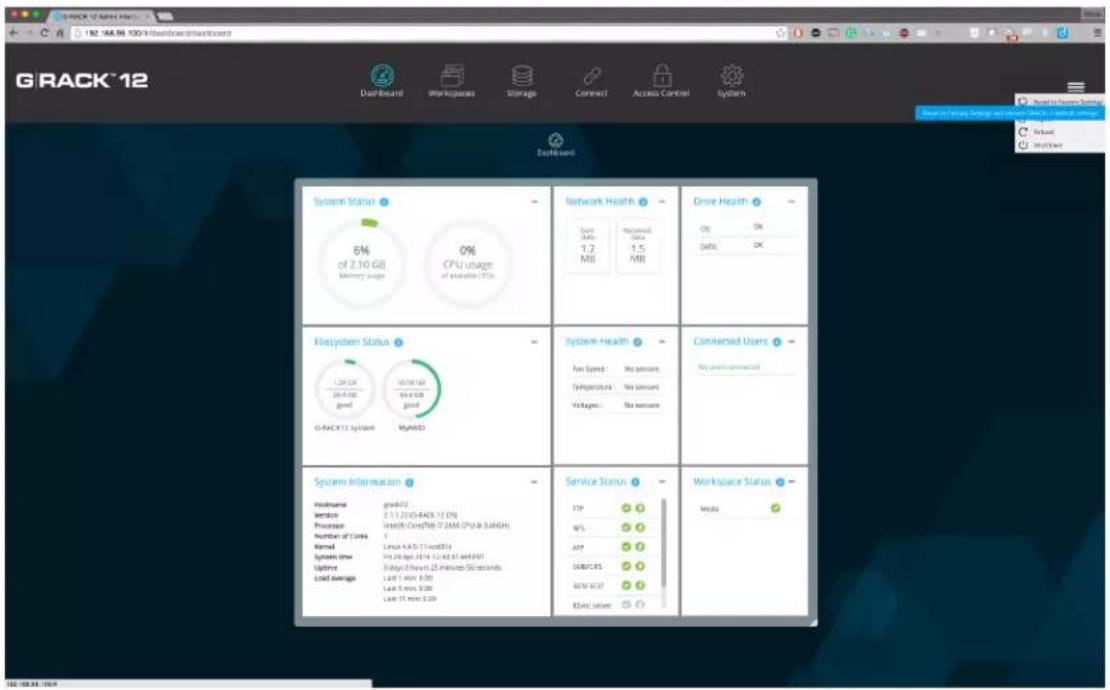This screenshot has width=1110, height=690.
Task: Toggle the right green check in AFP row
Action: tap(640, 546)
